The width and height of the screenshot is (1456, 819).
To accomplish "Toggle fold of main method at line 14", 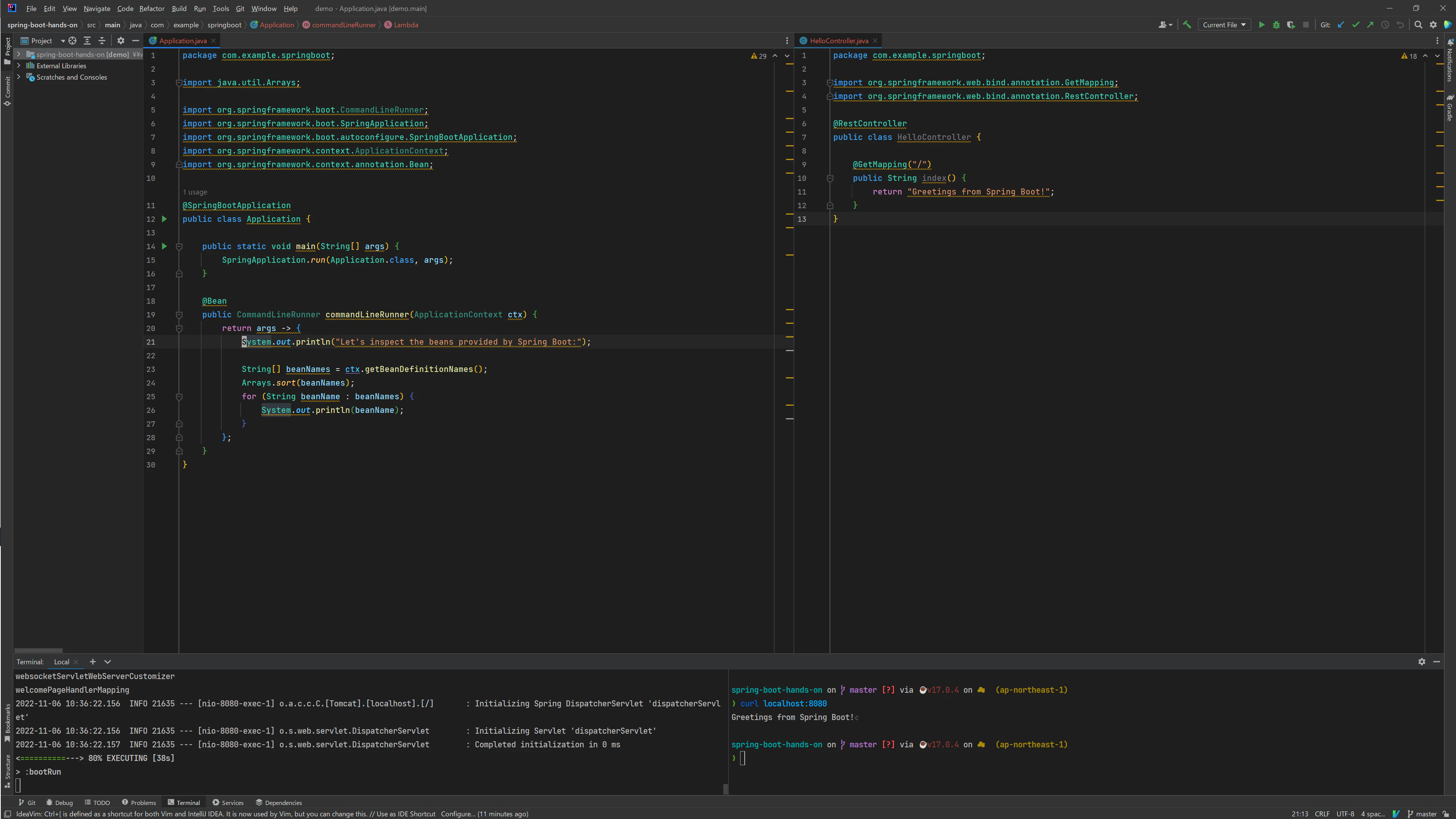I will 179,246.
